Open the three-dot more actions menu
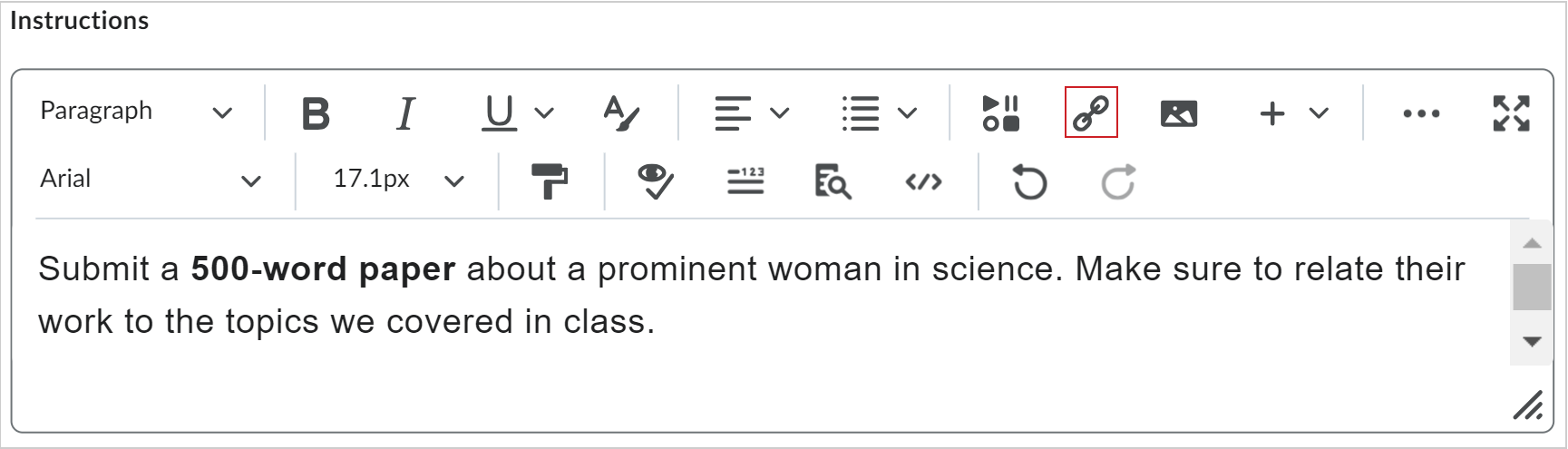 tap(1421, 113)
